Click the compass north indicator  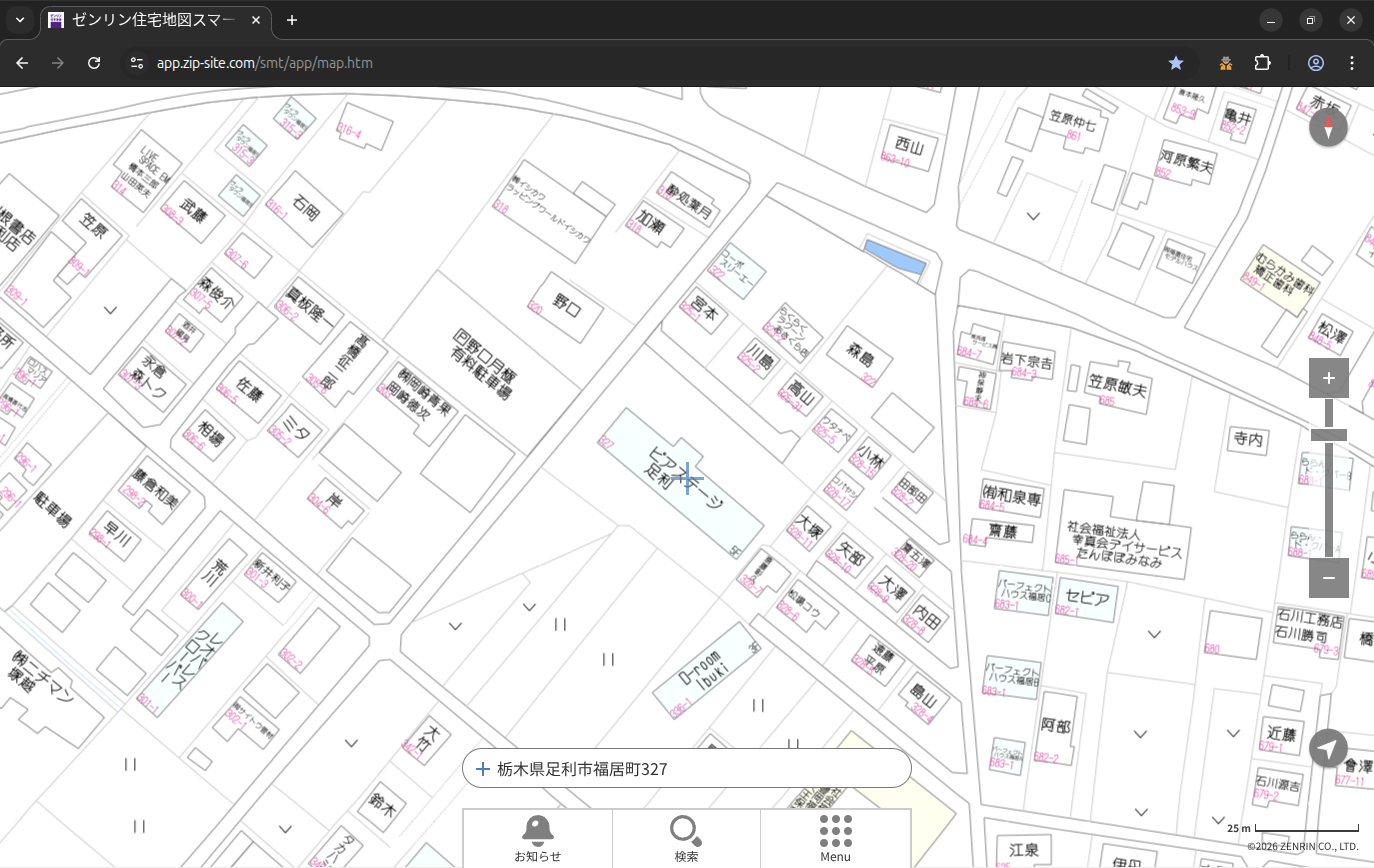1328,128
